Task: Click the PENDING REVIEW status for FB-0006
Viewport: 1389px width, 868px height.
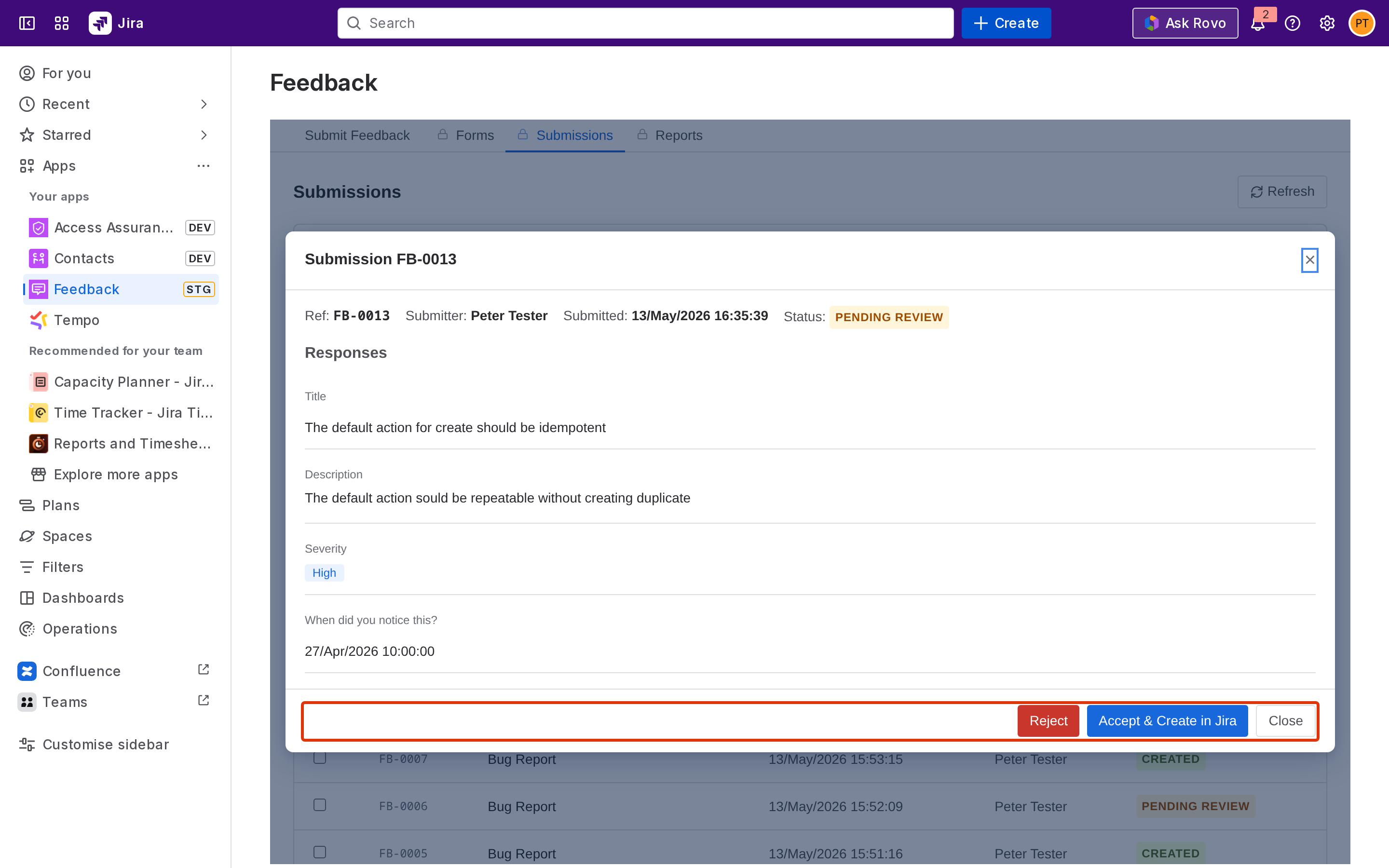Action: pyautogui.click(x=1196, y=806)
